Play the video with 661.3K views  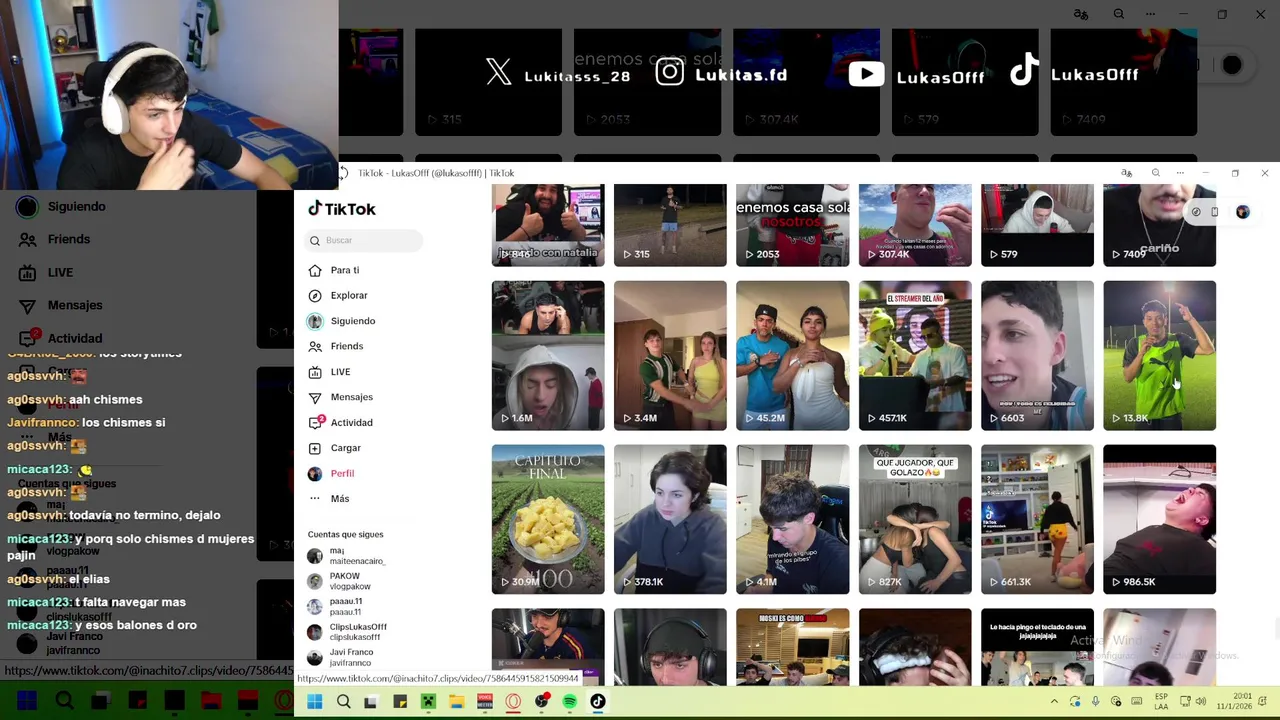point(1037,519)
